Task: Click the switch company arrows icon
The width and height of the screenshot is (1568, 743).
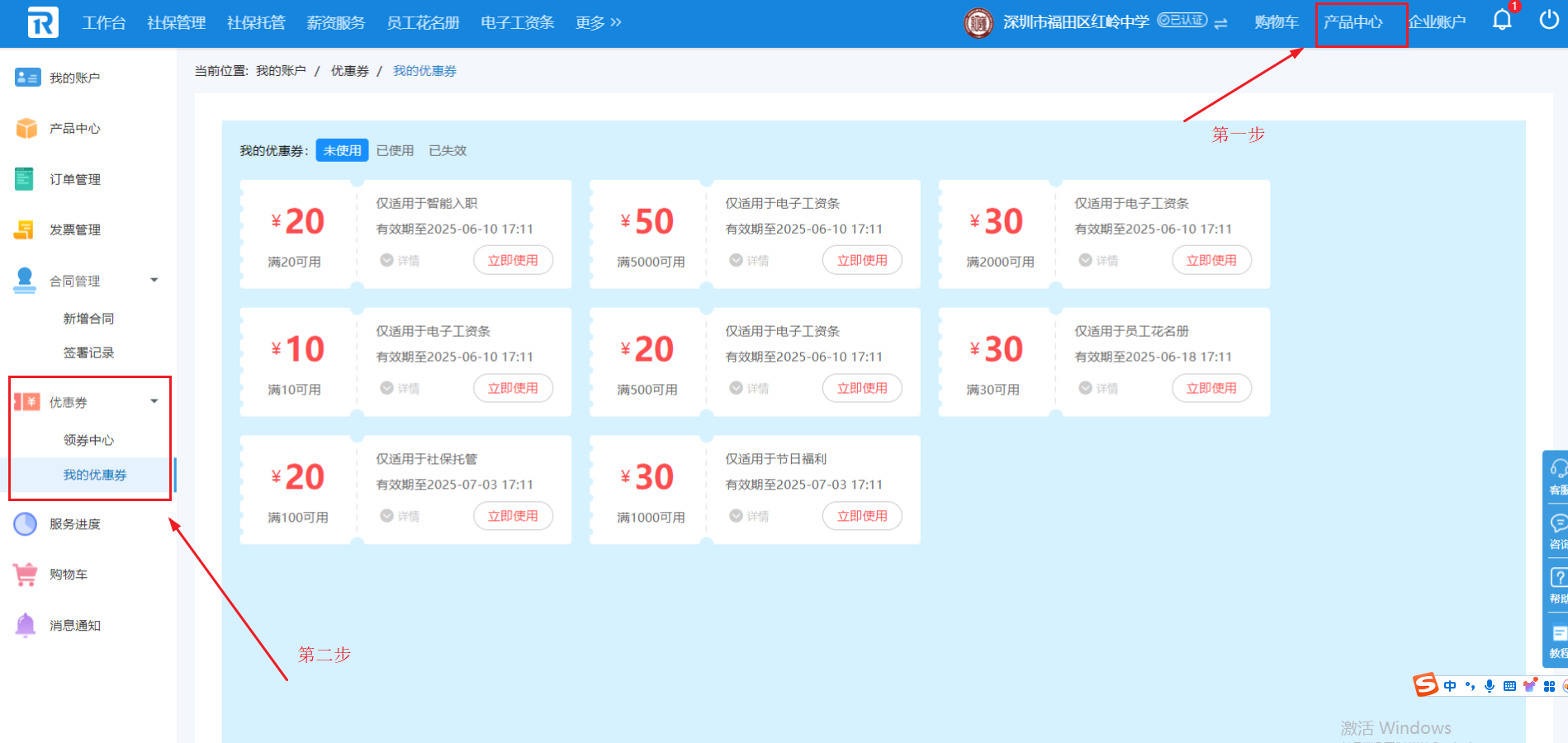Action: pos(1221,23)
